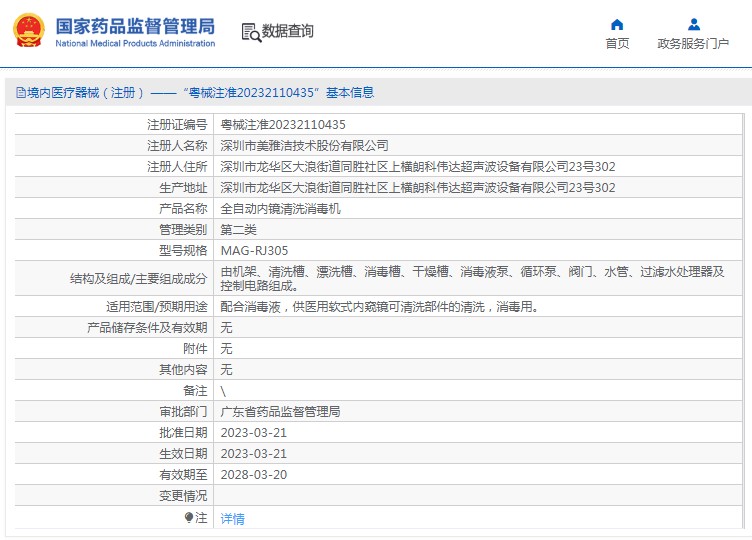The image size is (752, 540).
Task: Click the 产品名称 row label
Action: click(183, 209)
